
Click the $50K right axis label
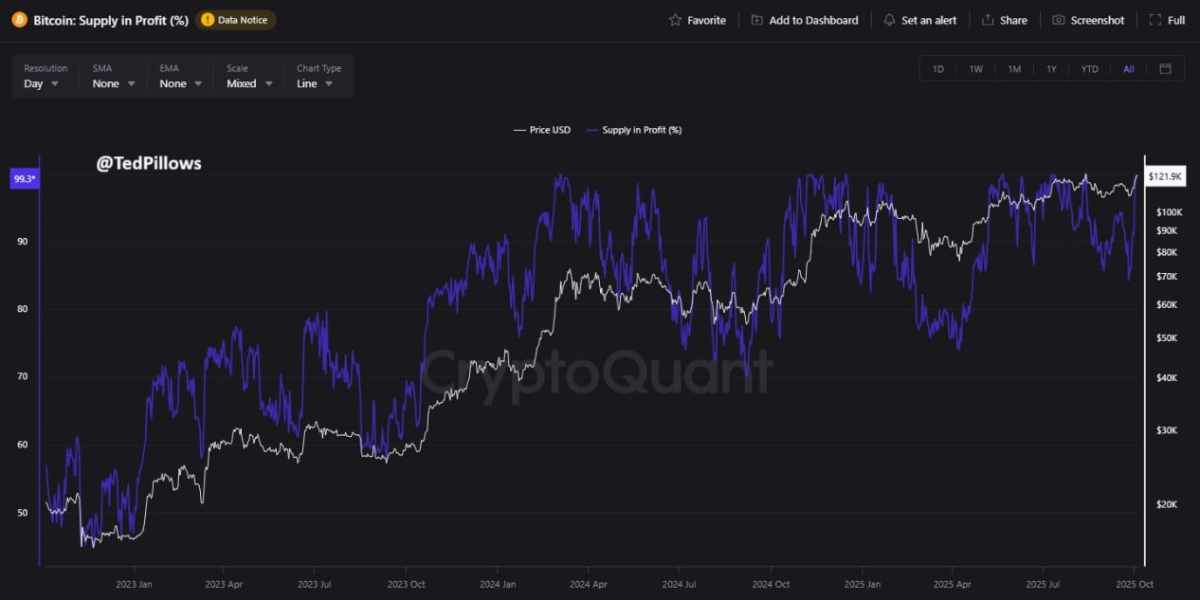pos(1166,338)
